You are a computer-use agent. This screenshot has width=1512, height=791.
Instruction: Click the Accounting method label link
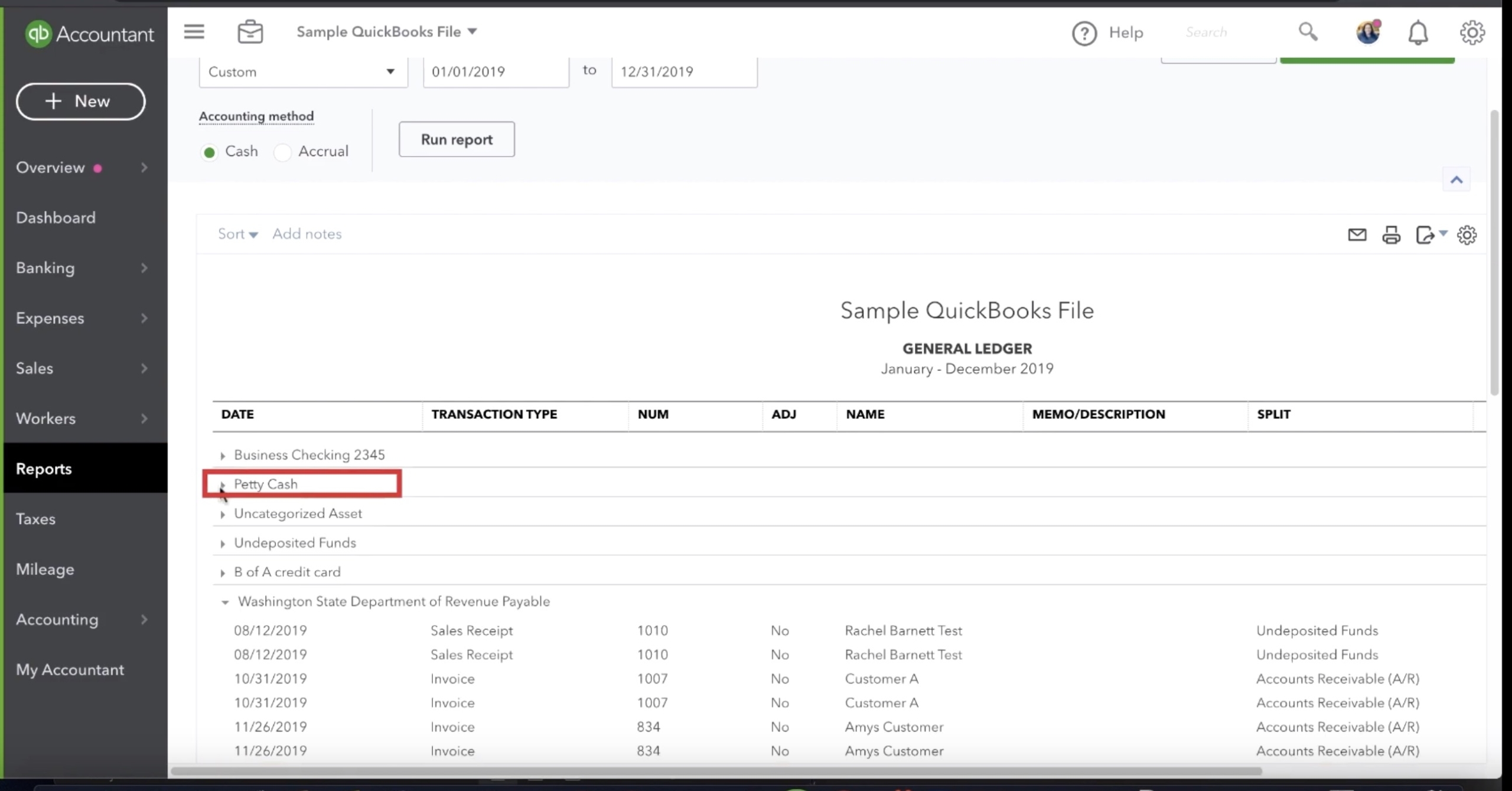coord(256,116)
